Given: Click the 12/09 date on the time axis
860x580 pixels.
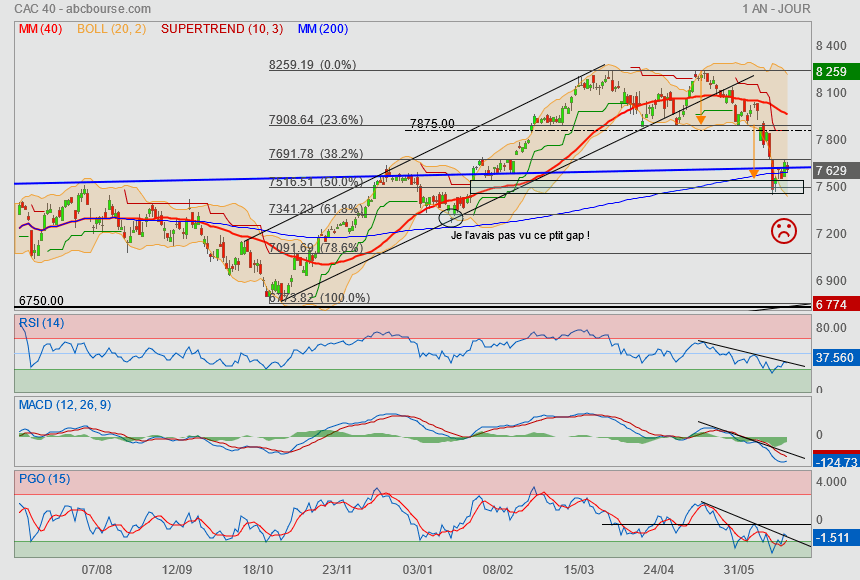Looking at the screenshot, I should pos(177,570).
